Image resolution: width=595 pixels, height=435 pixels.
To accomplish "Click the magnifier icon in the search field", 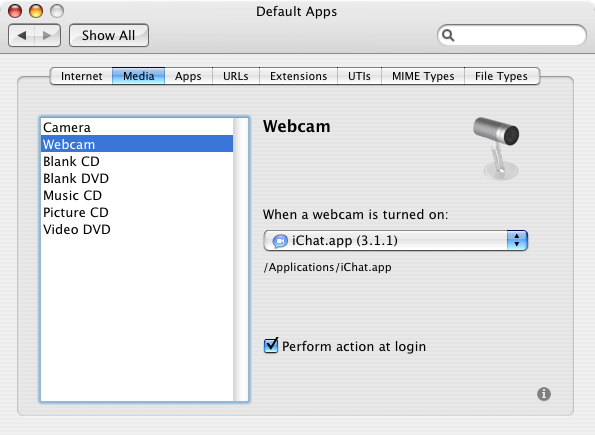I will click(x=448, y=35).
